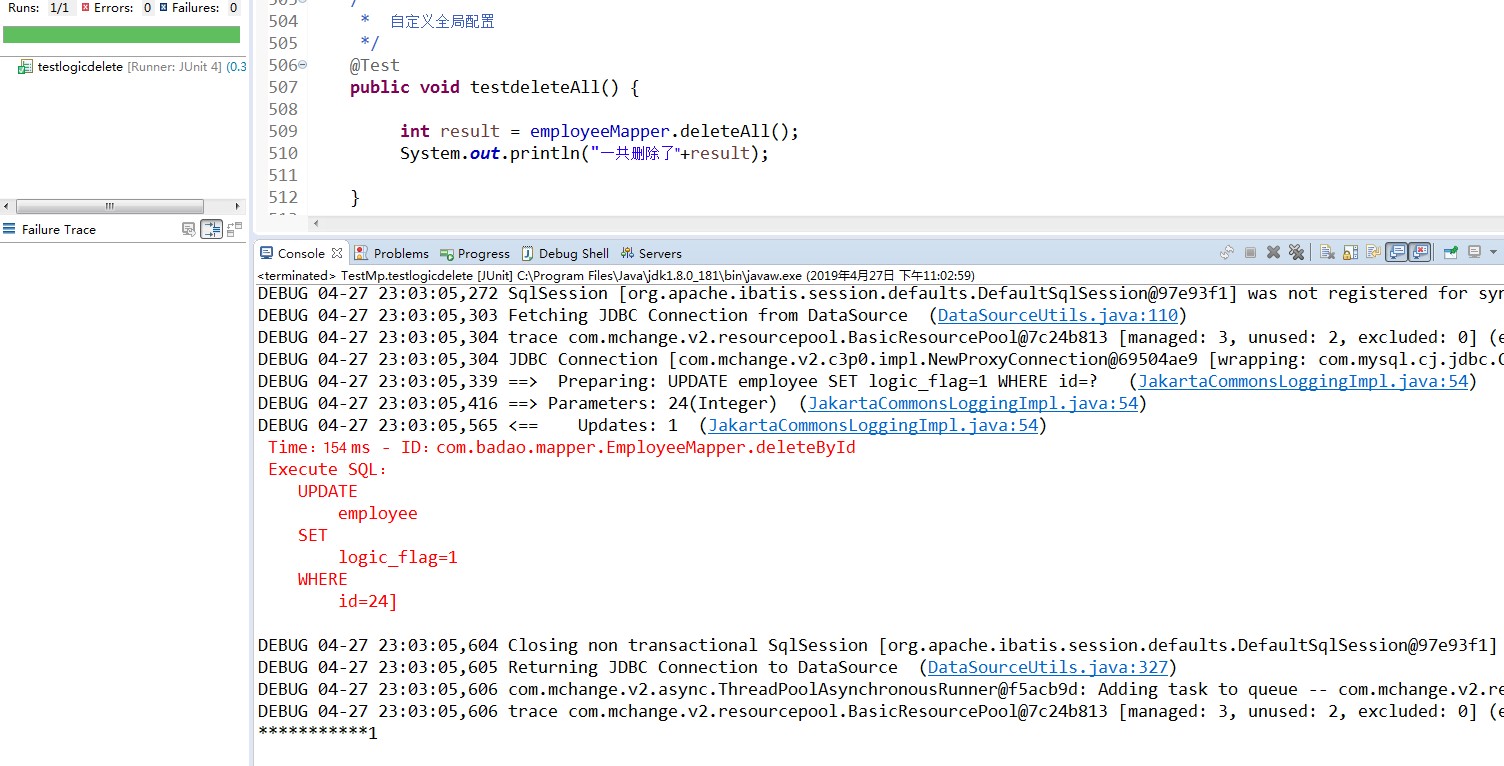The width and height of the screenshot is (1504, 766).
Task: Remove the terminated launch with the X icon
Action: pos(1273,252)
